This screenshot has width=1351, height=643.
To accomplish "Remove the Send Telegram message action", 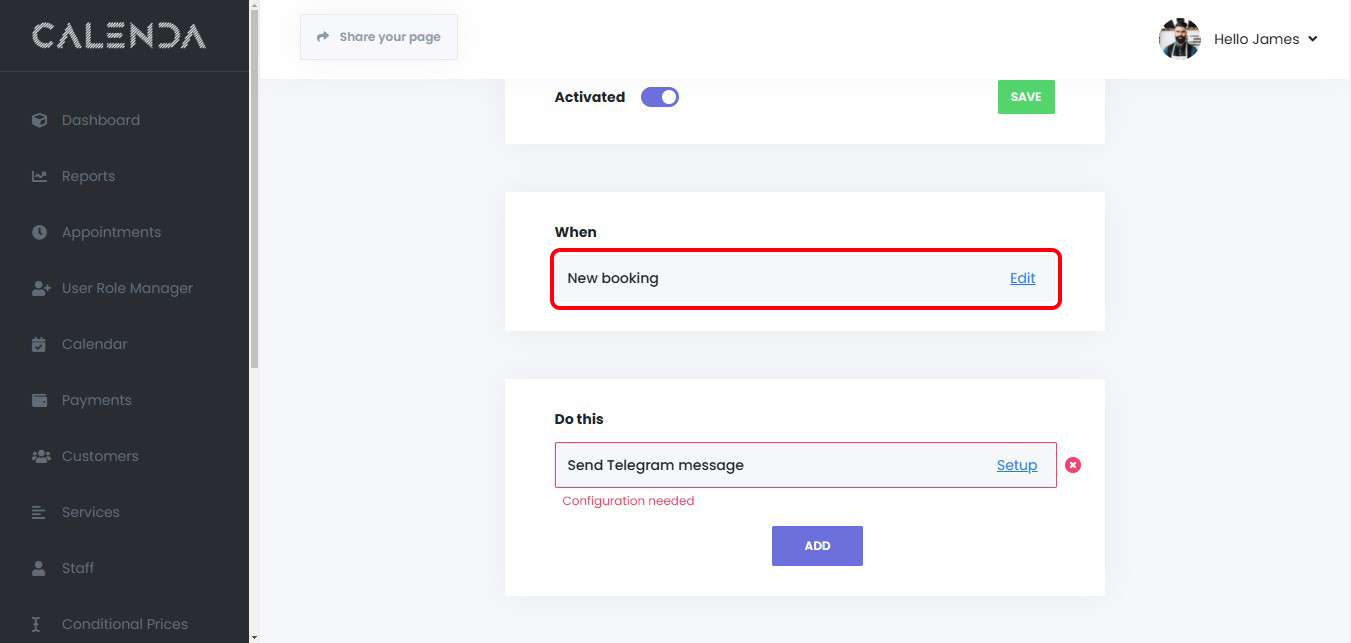I will (x=1073, y=465).
